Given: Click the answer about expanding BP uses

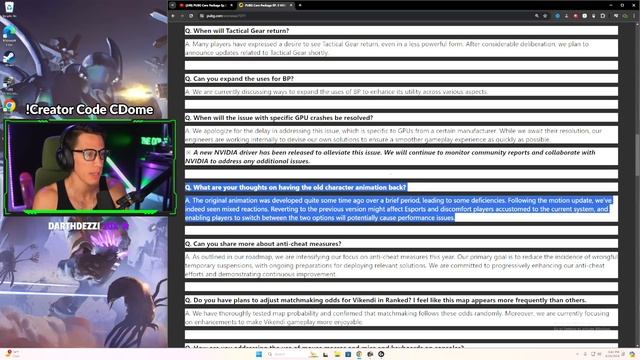Looking at the screenshot, I should coord(336,92).
